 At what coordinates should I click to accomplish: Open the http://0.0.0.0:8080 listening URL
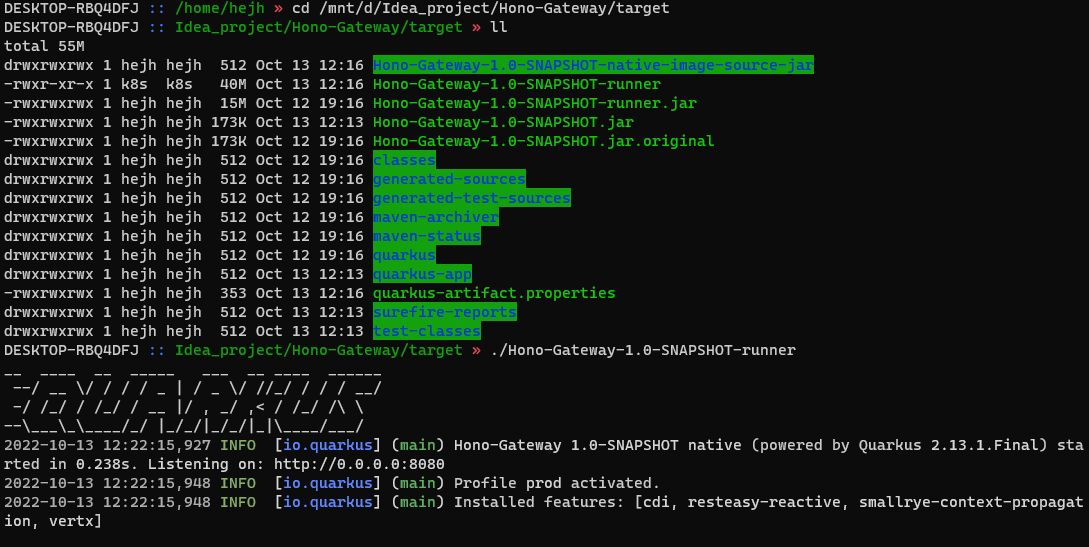[359, 464]
